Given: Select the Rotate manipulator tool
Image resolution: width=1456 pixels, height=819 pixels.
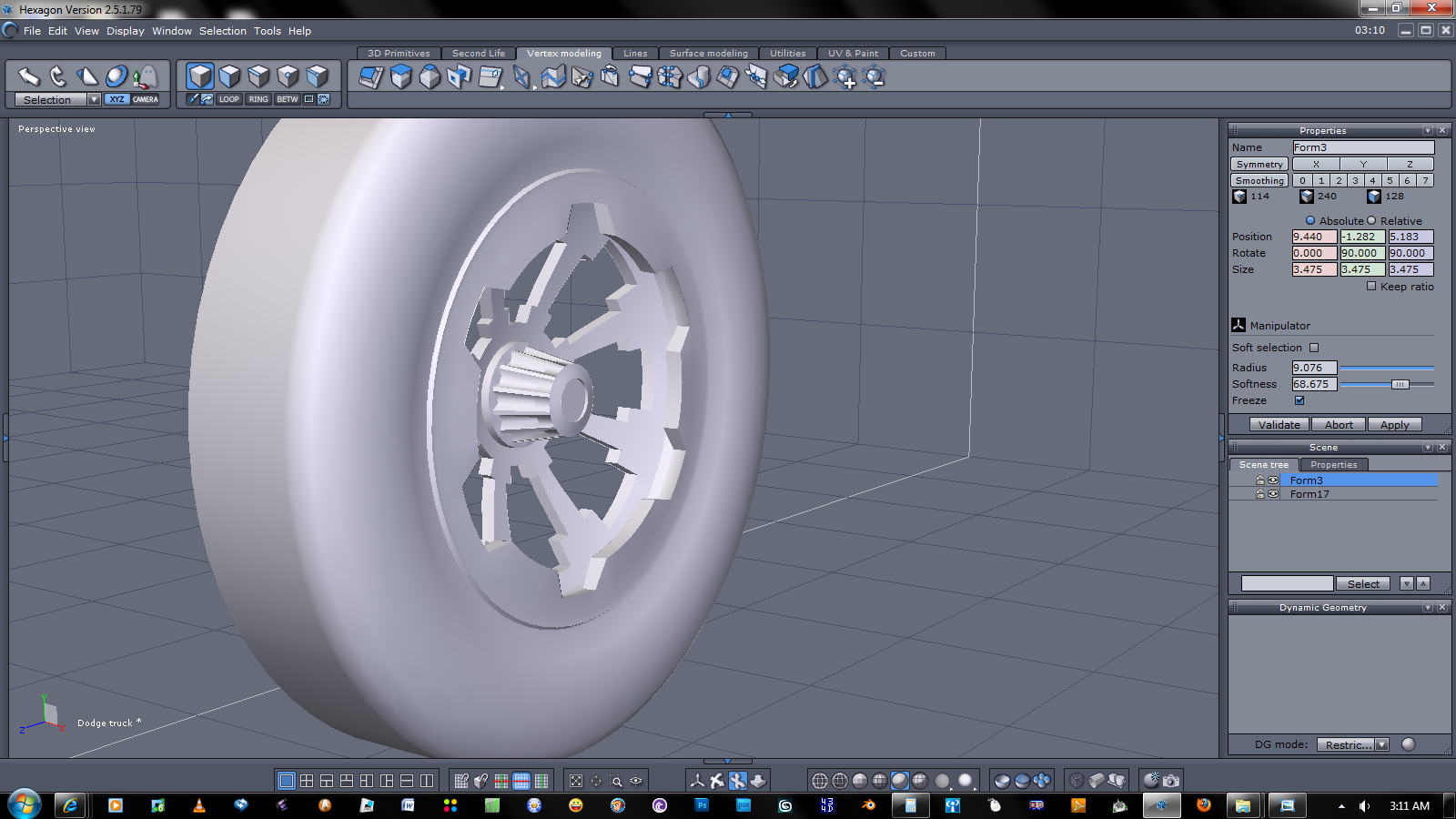Looking at the screenshot, I should click(57, 76).
